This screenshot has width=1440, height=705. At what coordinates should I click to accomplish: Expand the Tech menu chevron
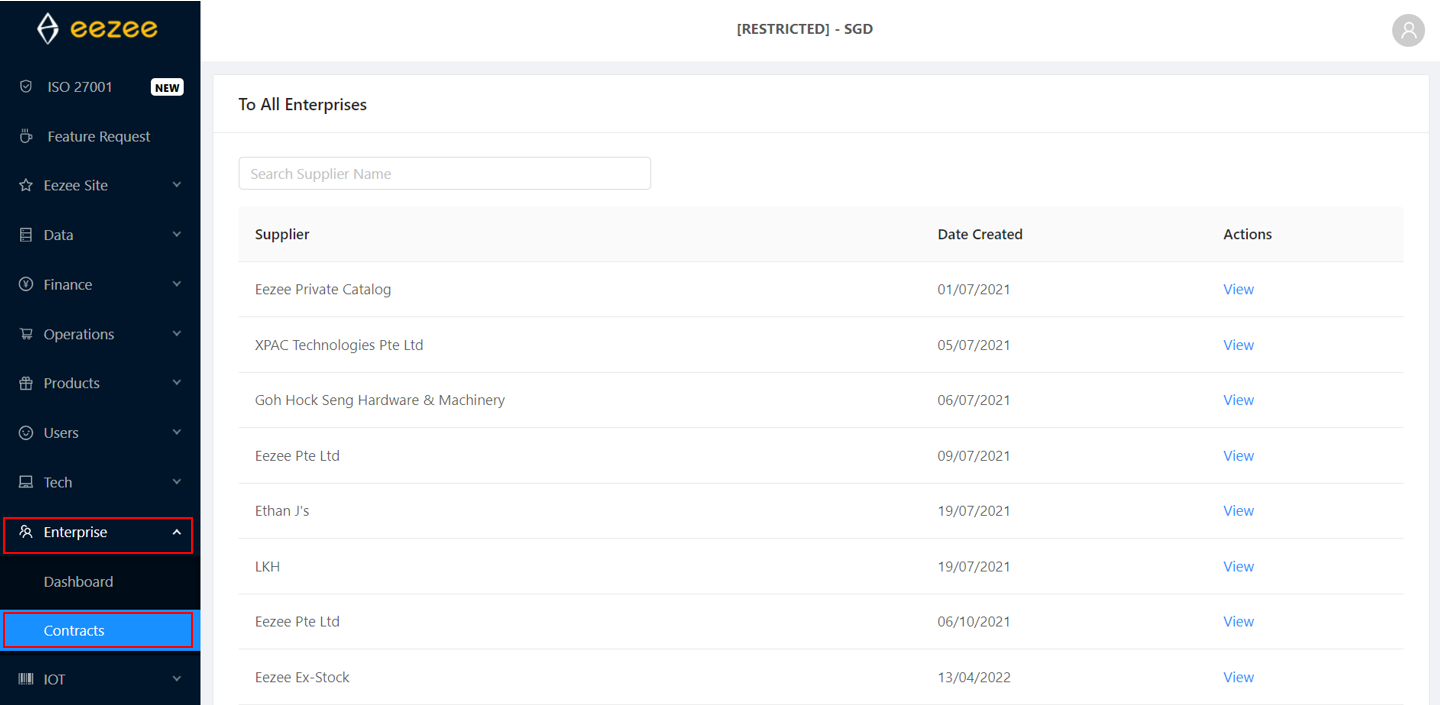177,482
